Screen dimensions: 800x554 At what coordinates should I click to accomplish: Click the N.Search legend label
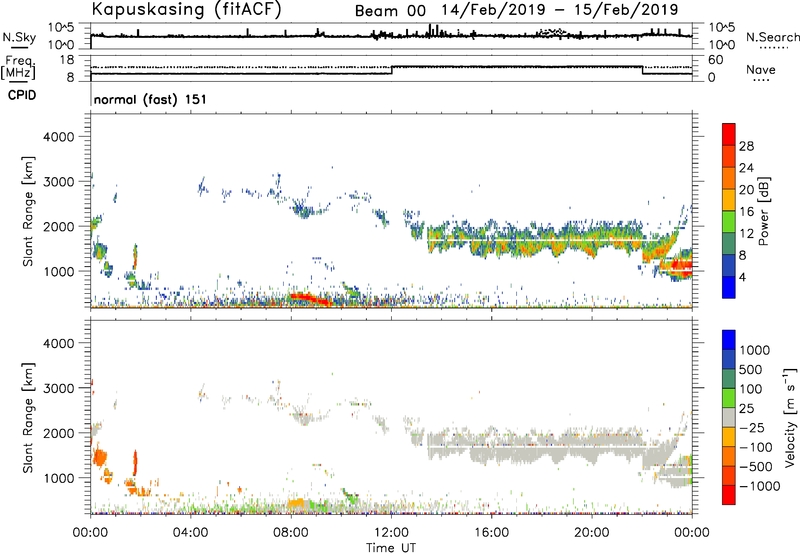(772, 37)
